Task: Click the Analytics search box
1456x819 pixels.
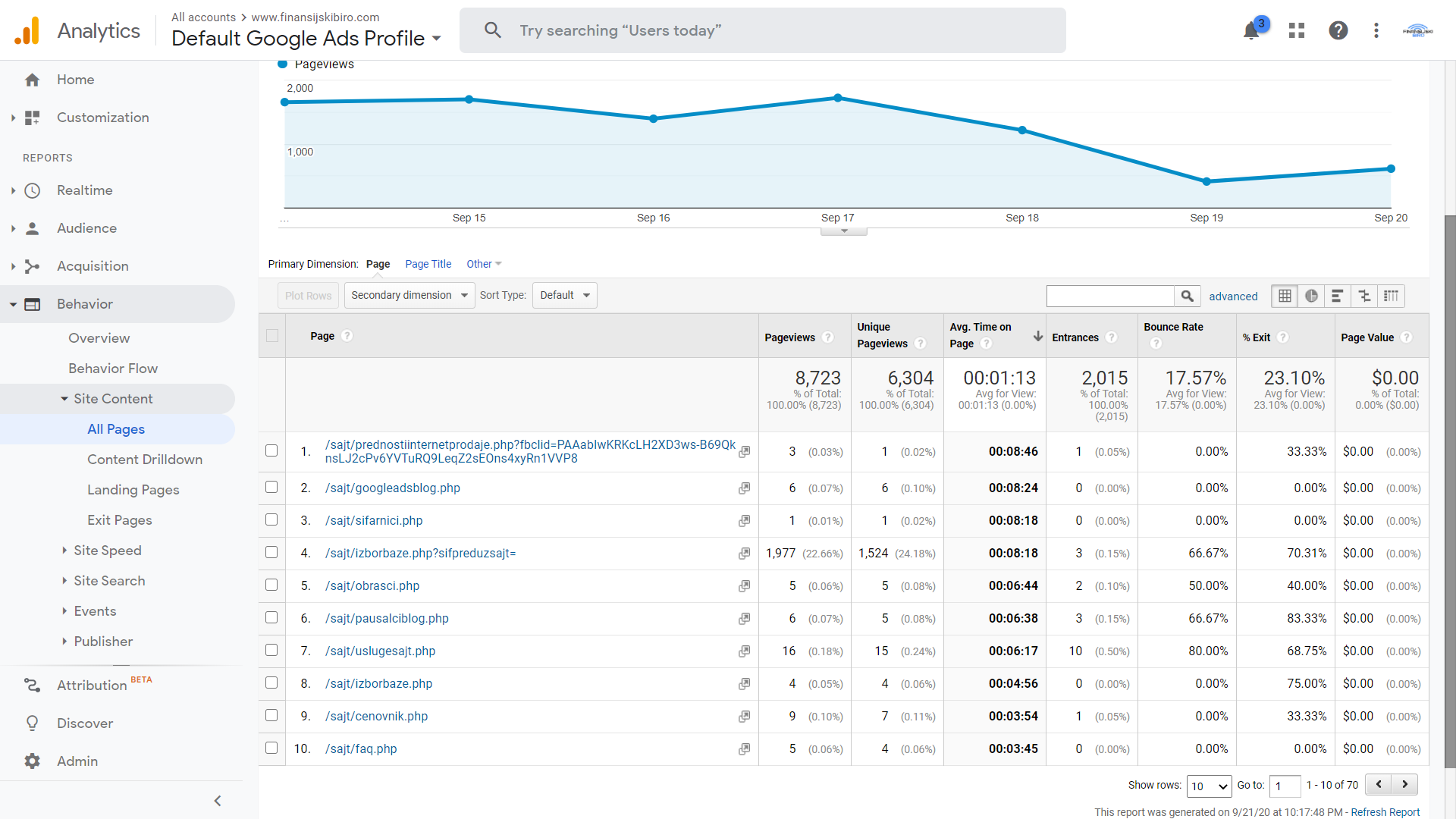Action: point(762,30)
